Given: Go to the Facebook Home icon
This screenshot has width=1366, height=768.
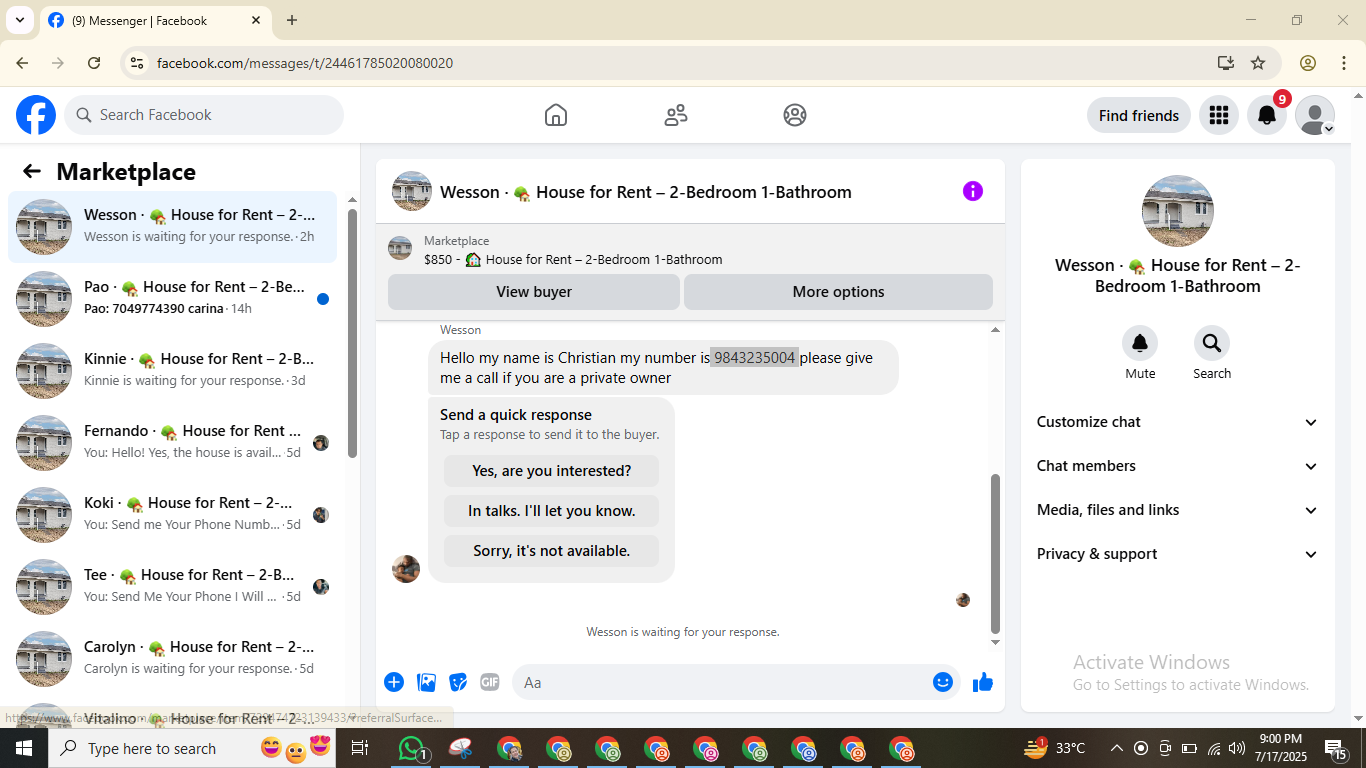Looking at the screenshot, I should click(556, 115).
